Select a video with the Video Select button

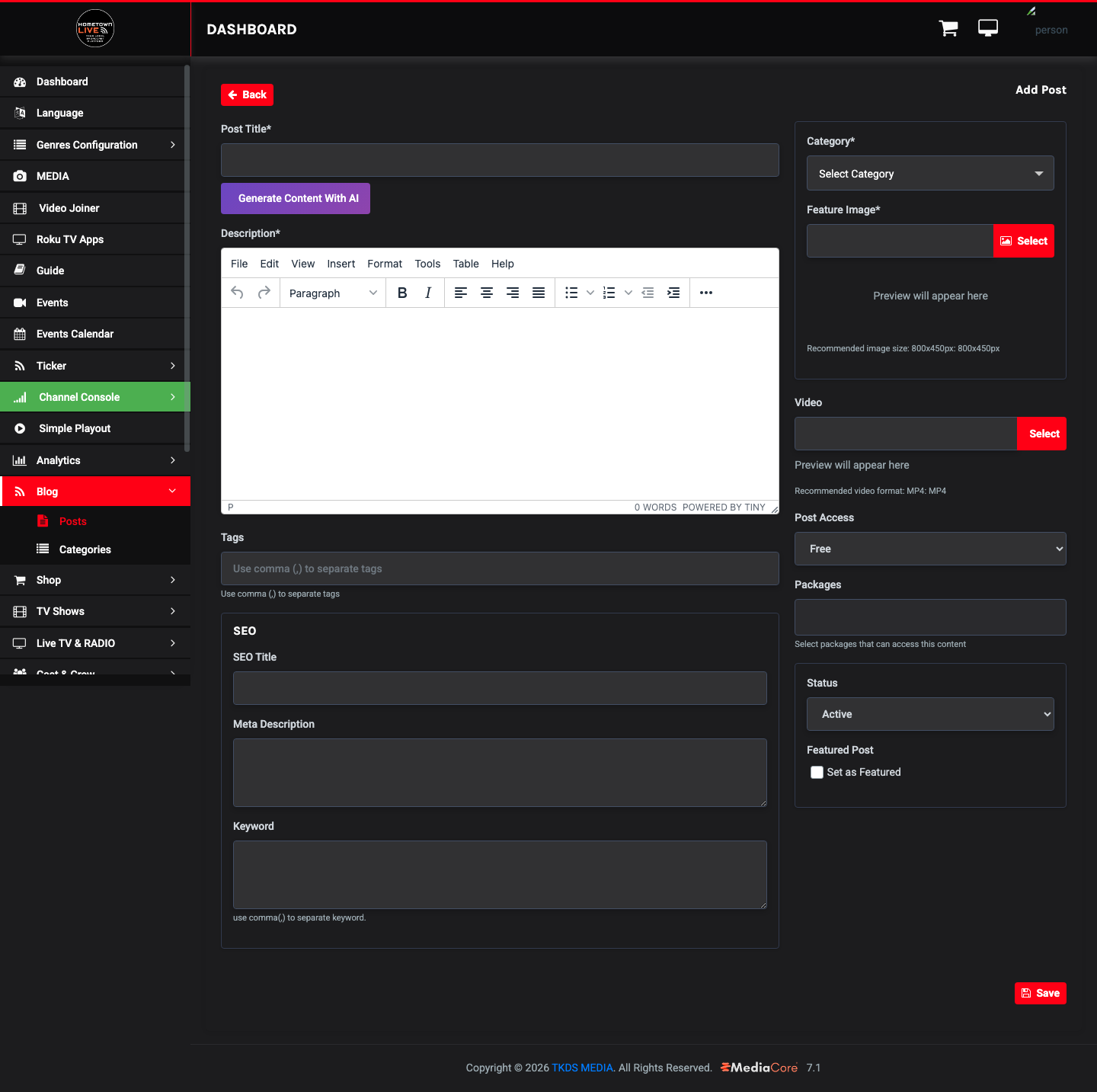click(1042, 434)
